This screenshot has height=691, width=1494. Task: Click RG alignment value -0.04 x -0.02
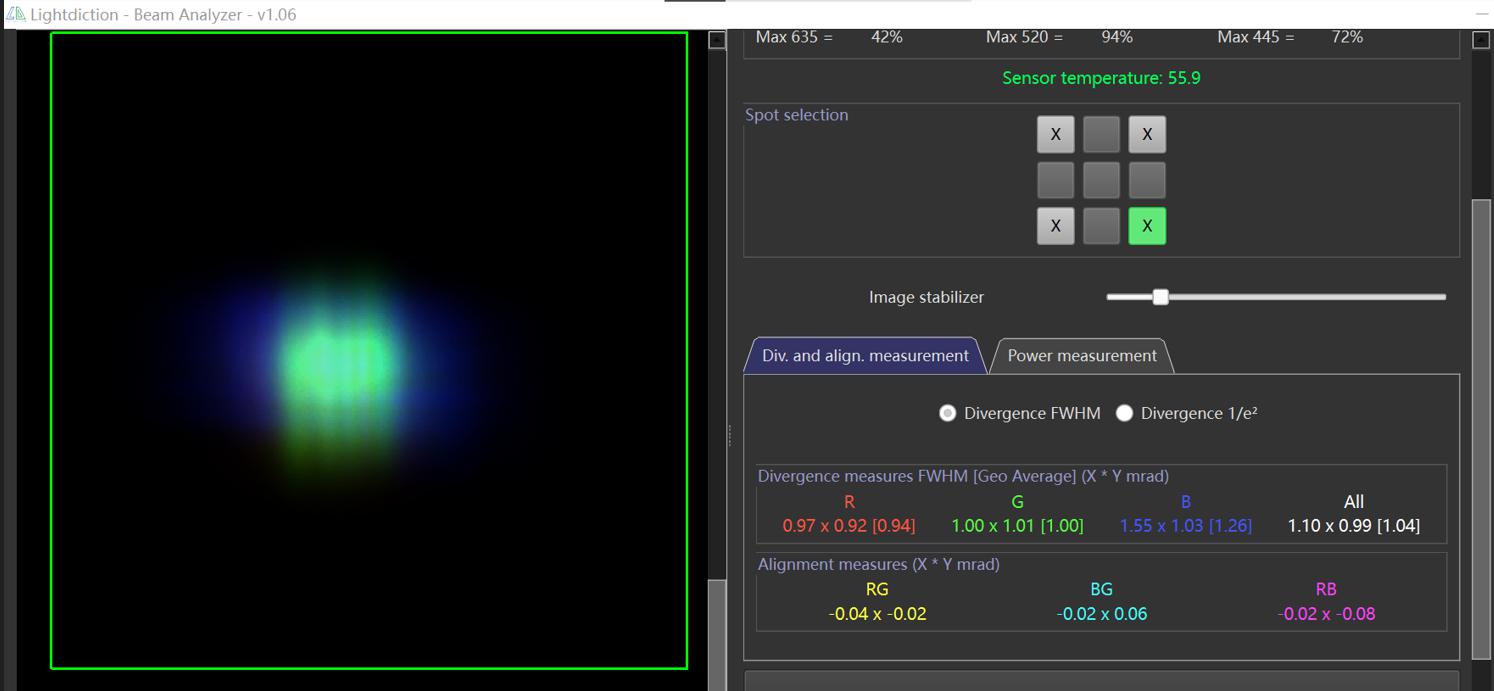[877, 614]
